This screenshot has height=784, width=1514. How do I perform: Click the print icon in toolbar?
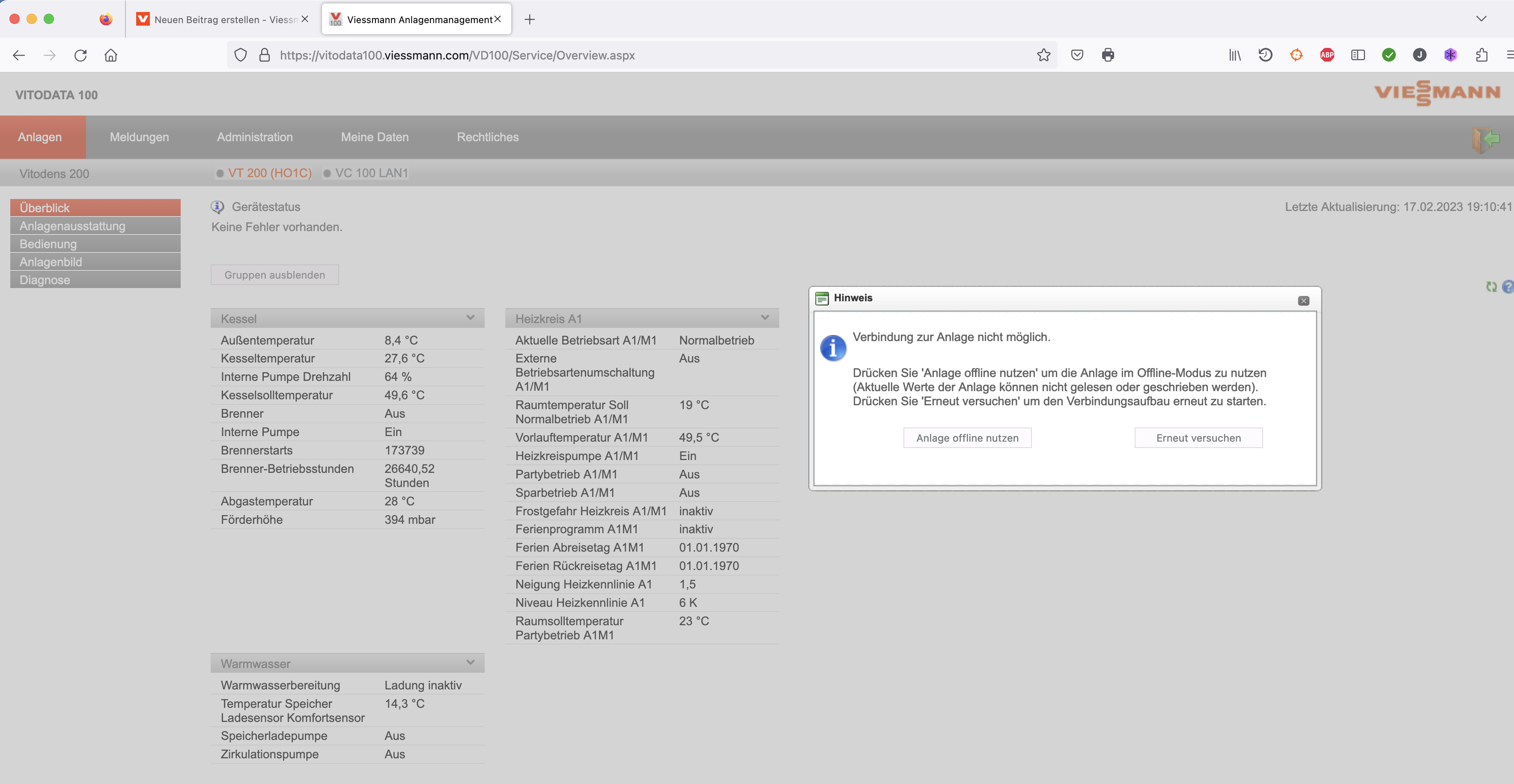tap(1108, 55)
